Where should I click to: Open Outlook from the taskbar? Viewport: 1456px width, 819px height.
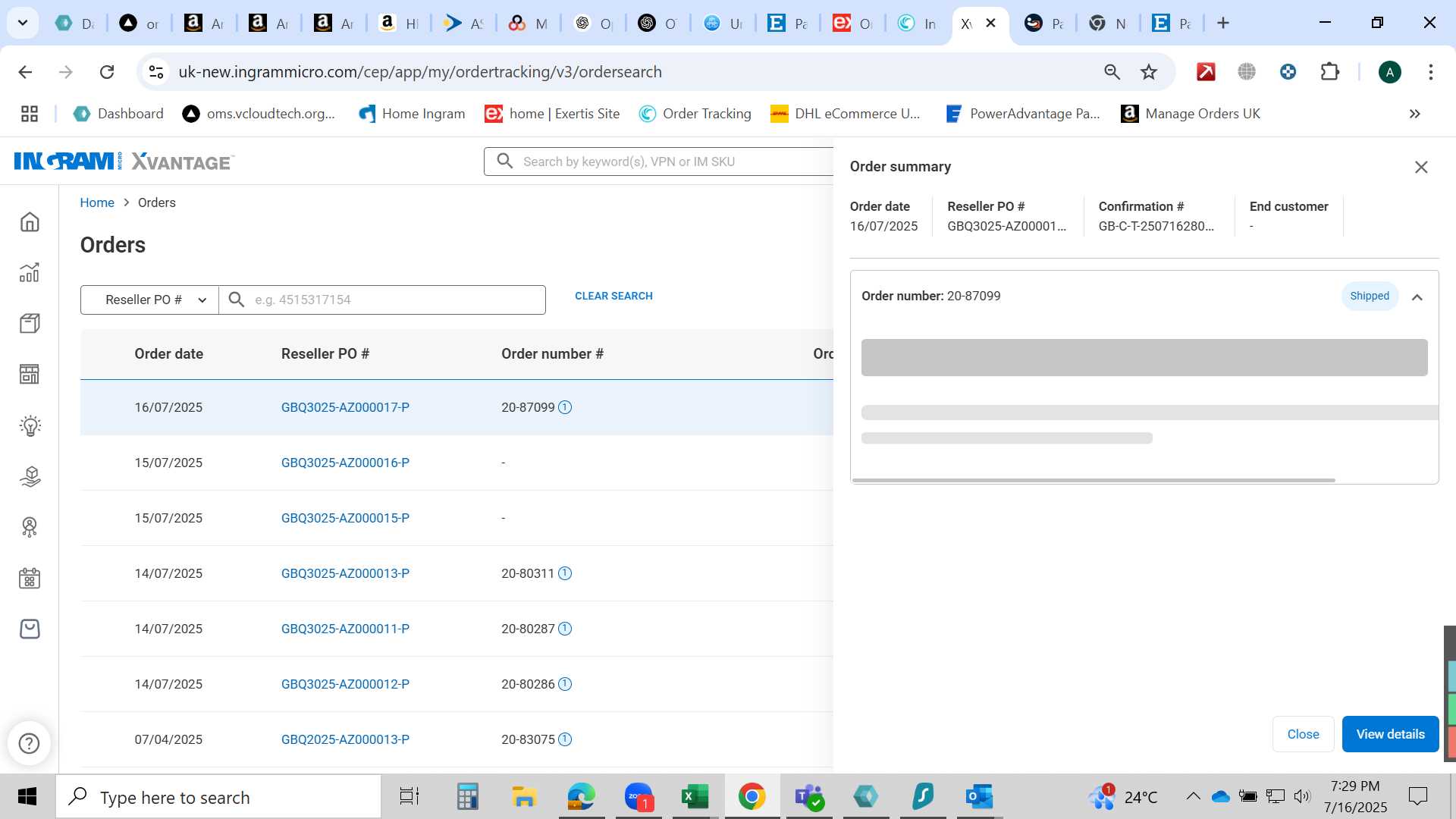[979, 797]
